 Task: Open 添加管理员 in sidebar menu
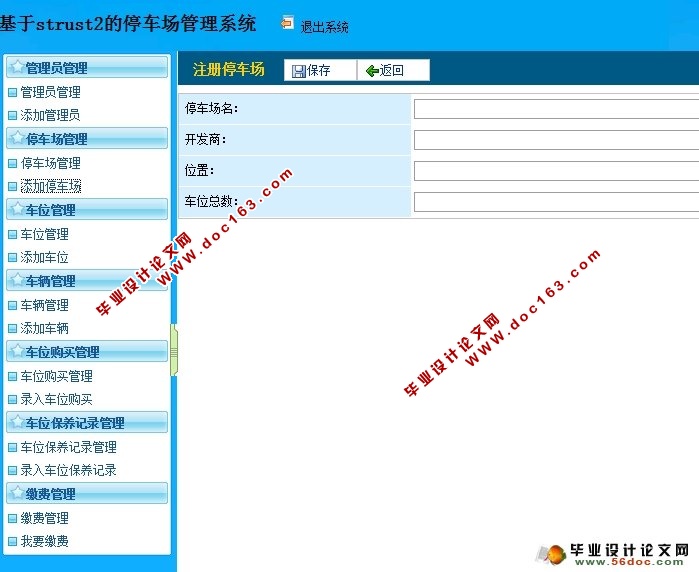tap(50, 116)
